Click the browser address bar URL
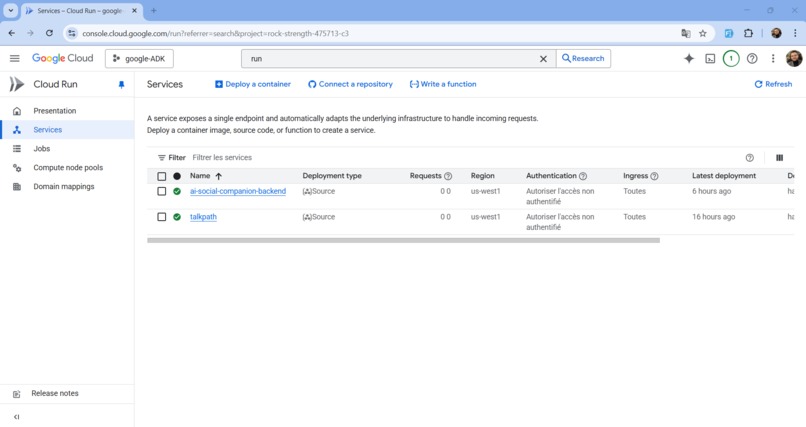 pyautogui.click(x=215, y=33)
